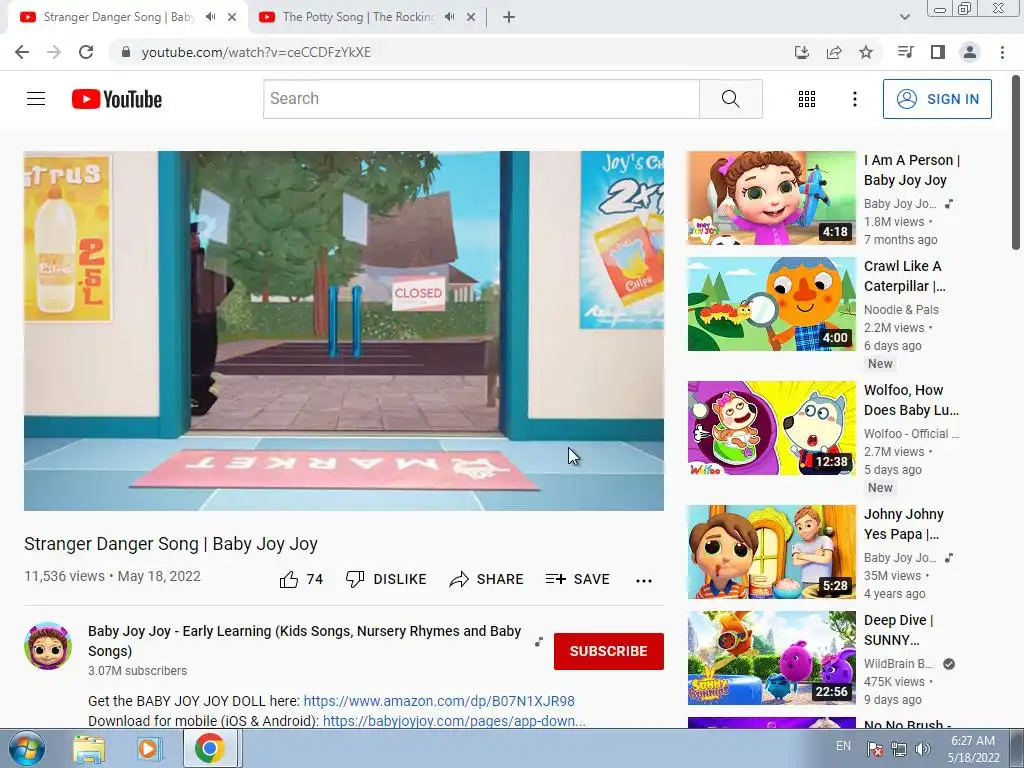The image size is (1024, 768).
Task: Click the taskbar clock date
Action: [x=973, y=749]
